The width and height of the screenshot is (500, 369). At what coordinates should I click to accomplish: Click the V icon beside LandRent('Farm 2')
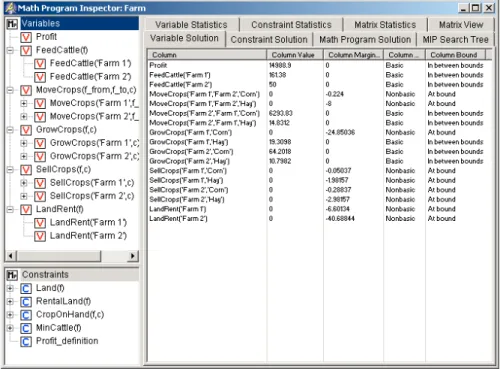click(x=40, y=236)
